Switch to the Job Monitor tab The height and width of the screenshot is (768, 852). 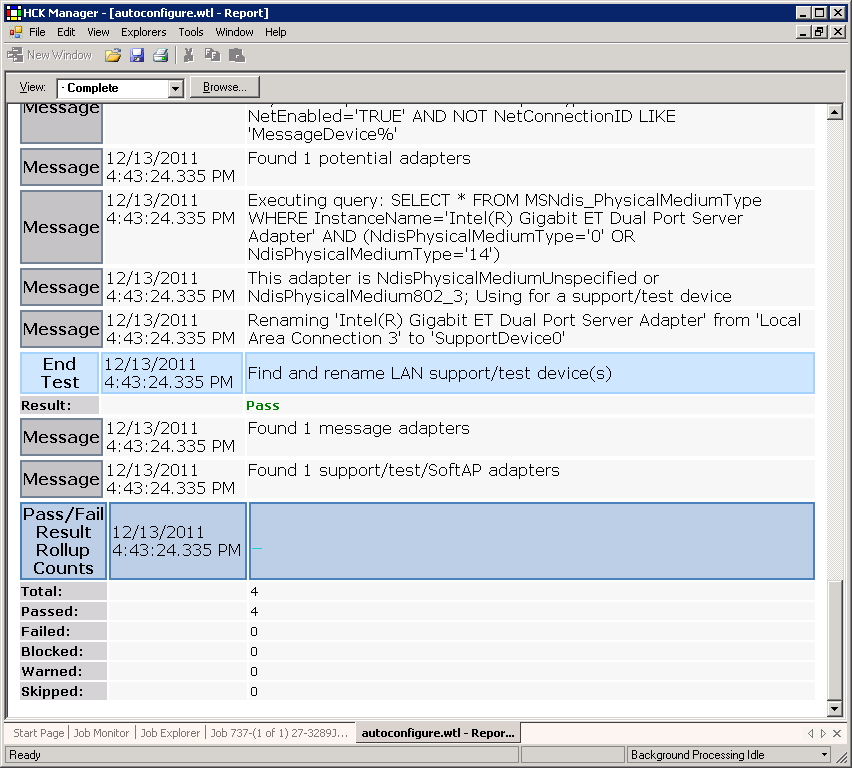(x=102, y=733)
